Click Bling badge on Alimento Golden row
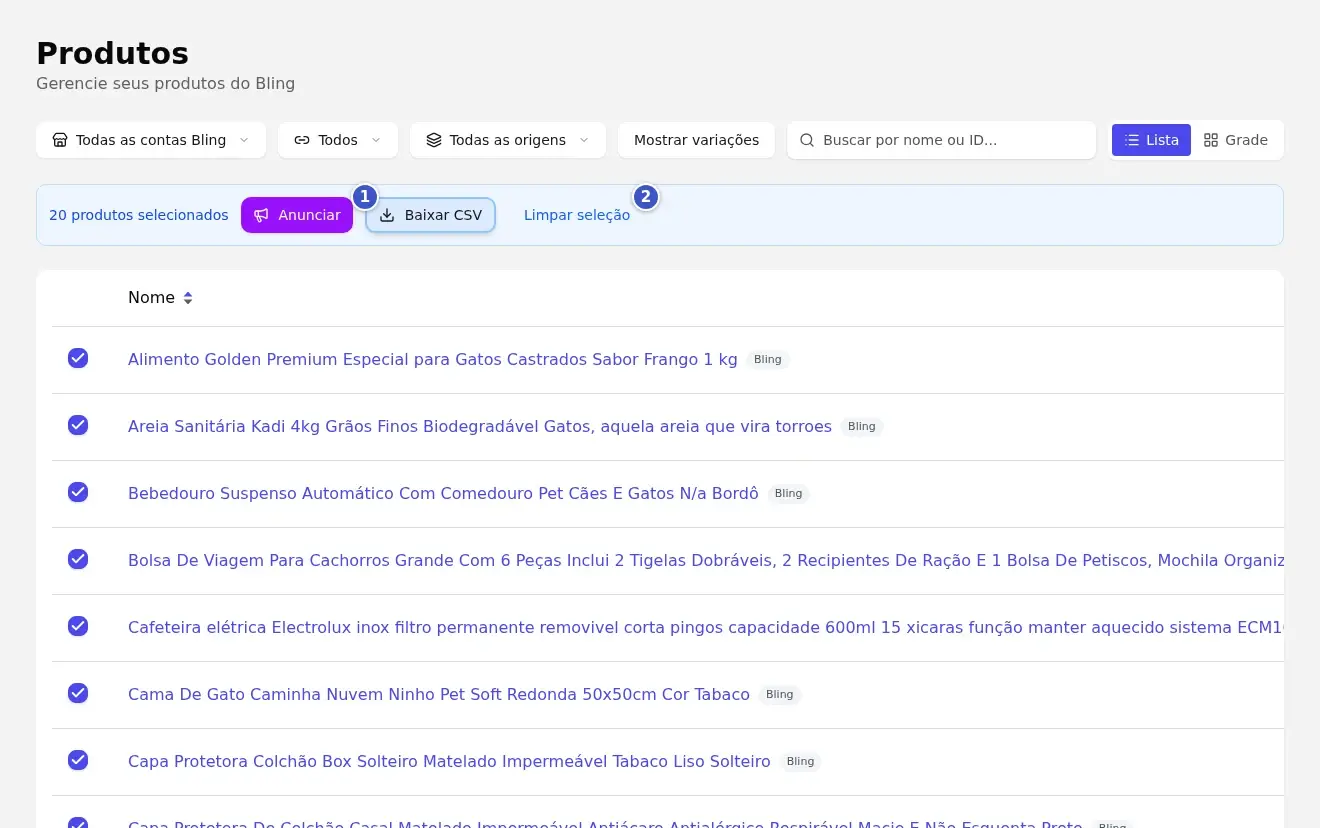This screenshot has width=1320, height=828. coord(768,359)
